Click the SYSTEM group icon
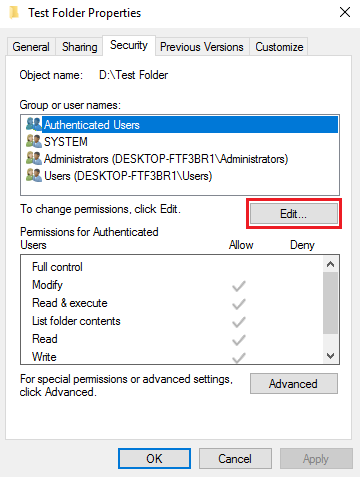 34,141
